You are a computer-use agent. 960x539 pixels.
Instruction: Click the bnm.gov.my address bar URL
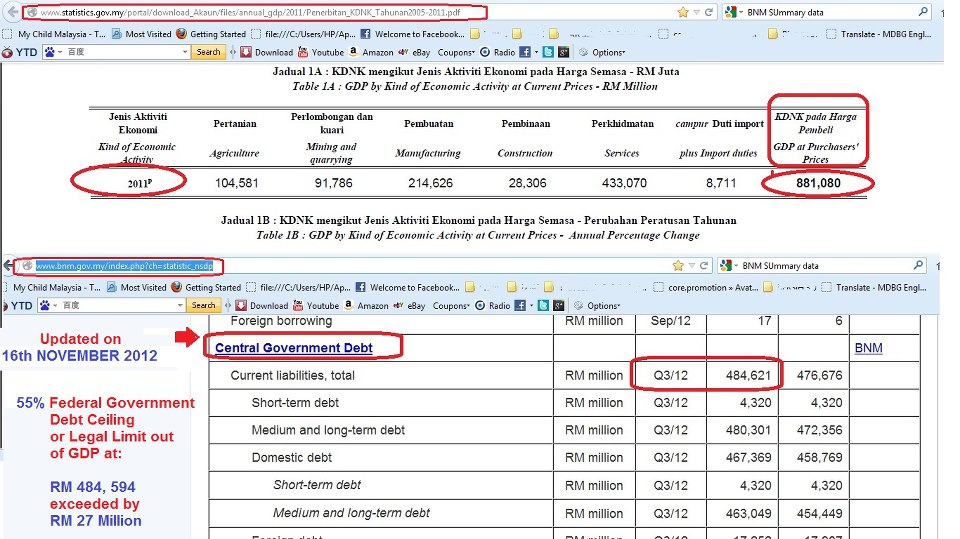click(x=124, y=266)
